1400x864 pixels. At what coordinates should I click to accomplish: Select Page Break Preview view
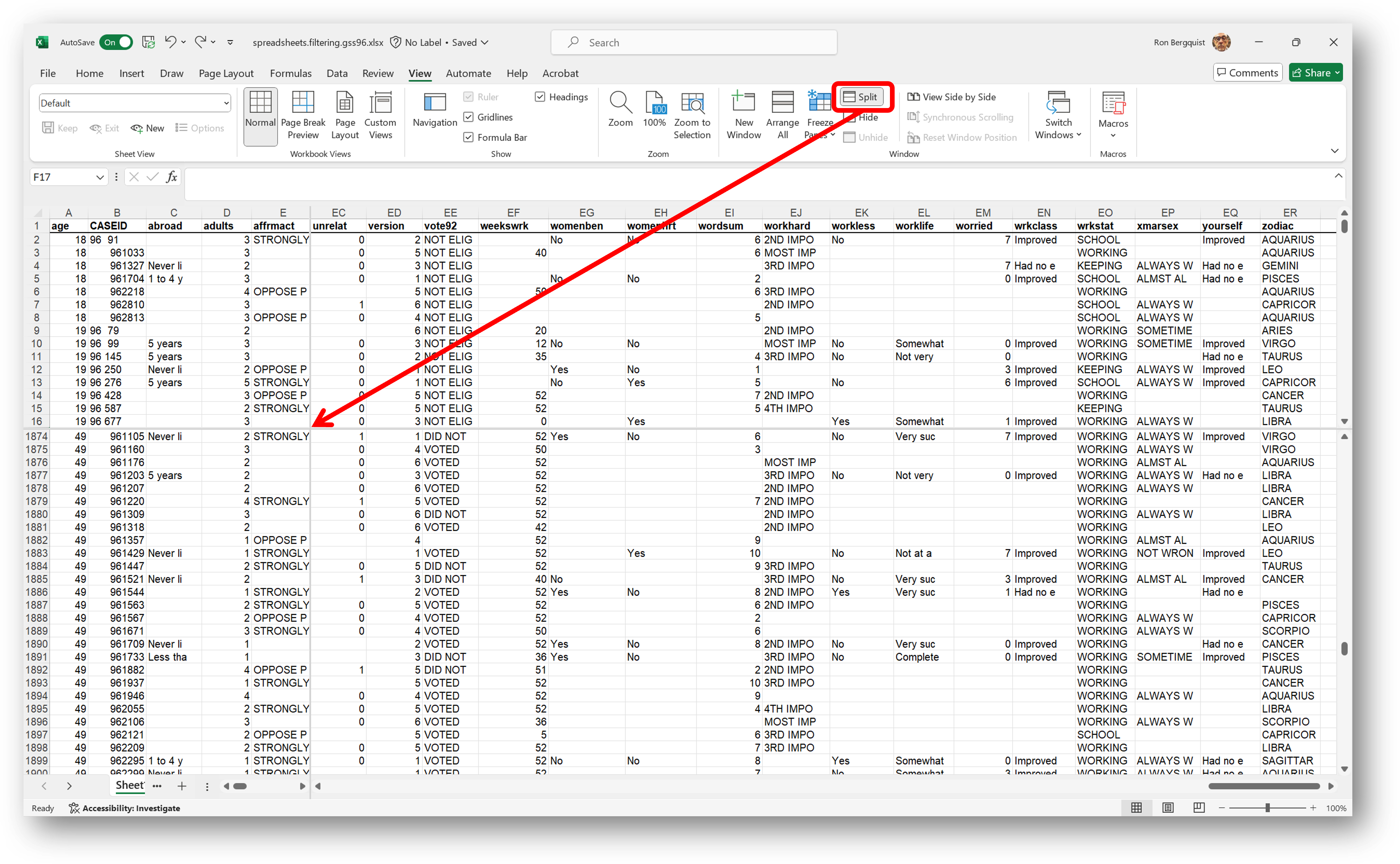pyautogui.click(x=303, y=114)
